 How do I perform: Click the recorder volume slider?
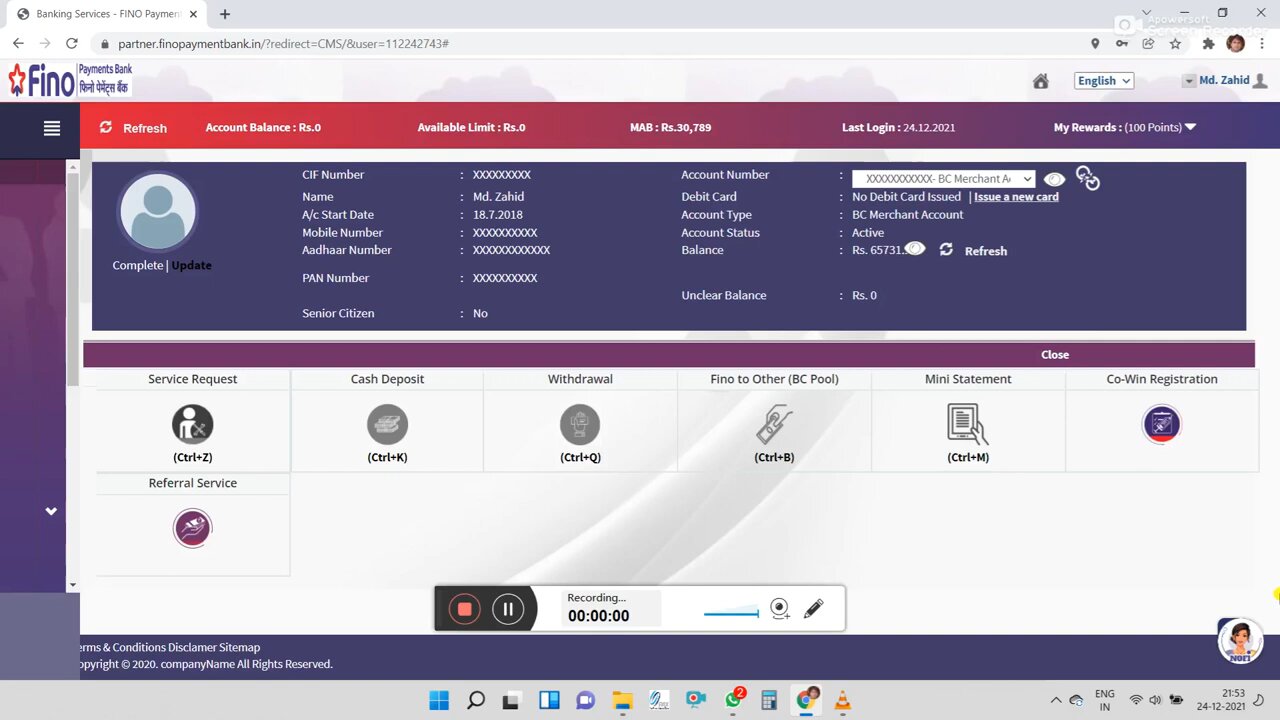(731, 613)
